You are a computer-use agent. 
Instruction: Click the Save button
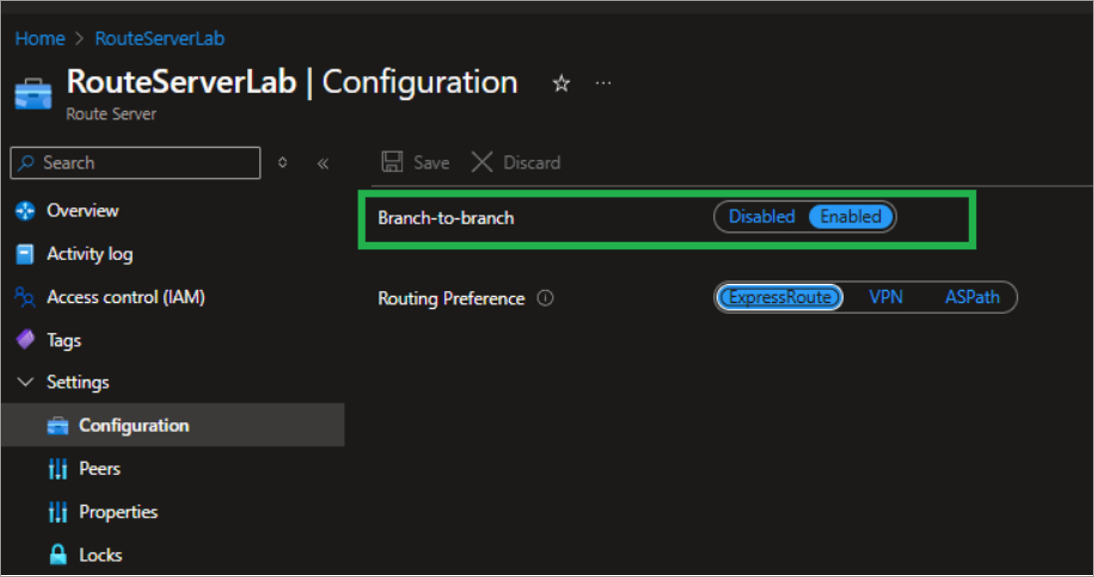[x=416, y=163]
